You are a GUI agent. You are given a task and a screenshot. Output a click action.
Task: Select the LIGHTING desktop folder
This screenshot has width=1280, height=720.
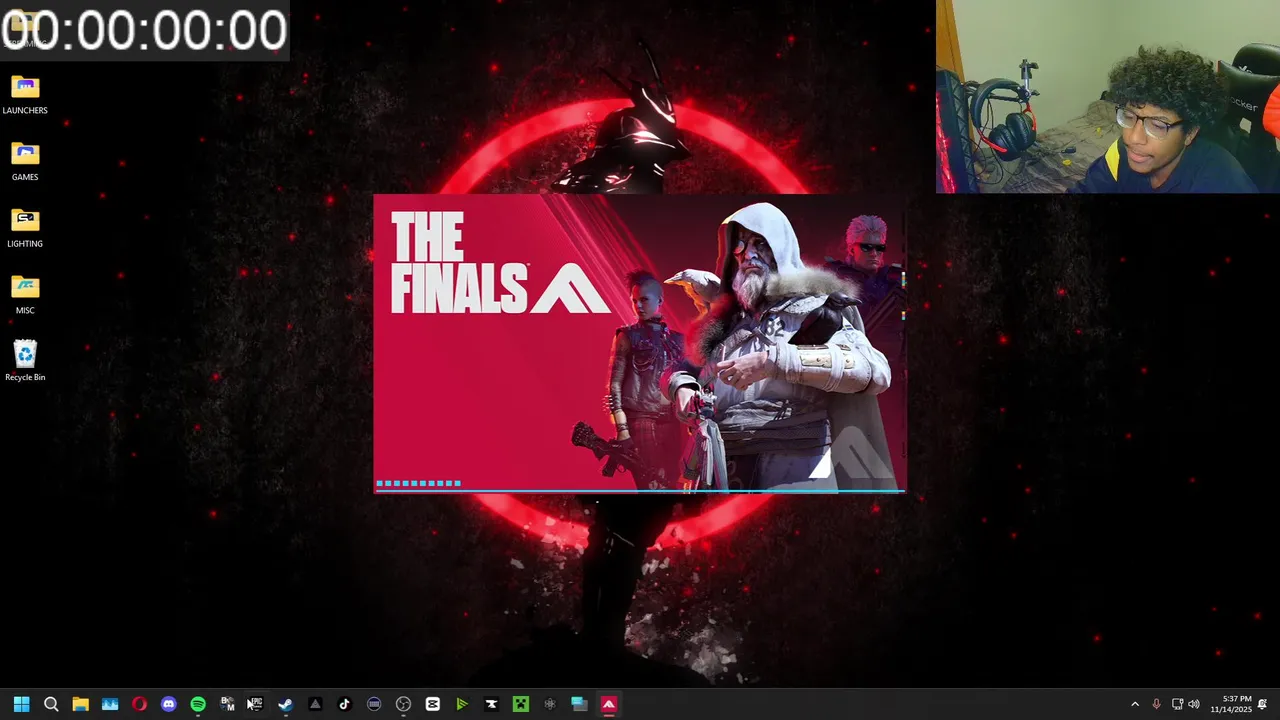click(x=25, y=229)
